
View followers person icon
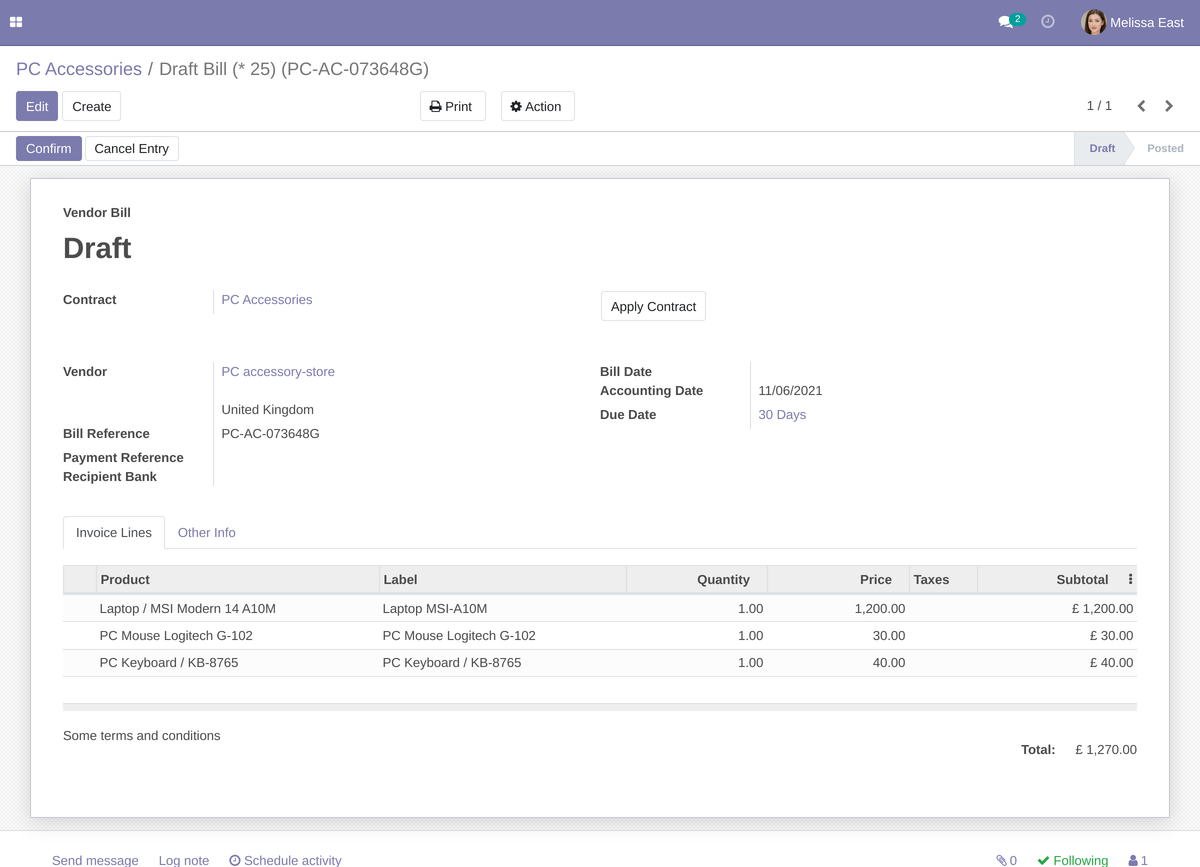(x=1133, y=860)
